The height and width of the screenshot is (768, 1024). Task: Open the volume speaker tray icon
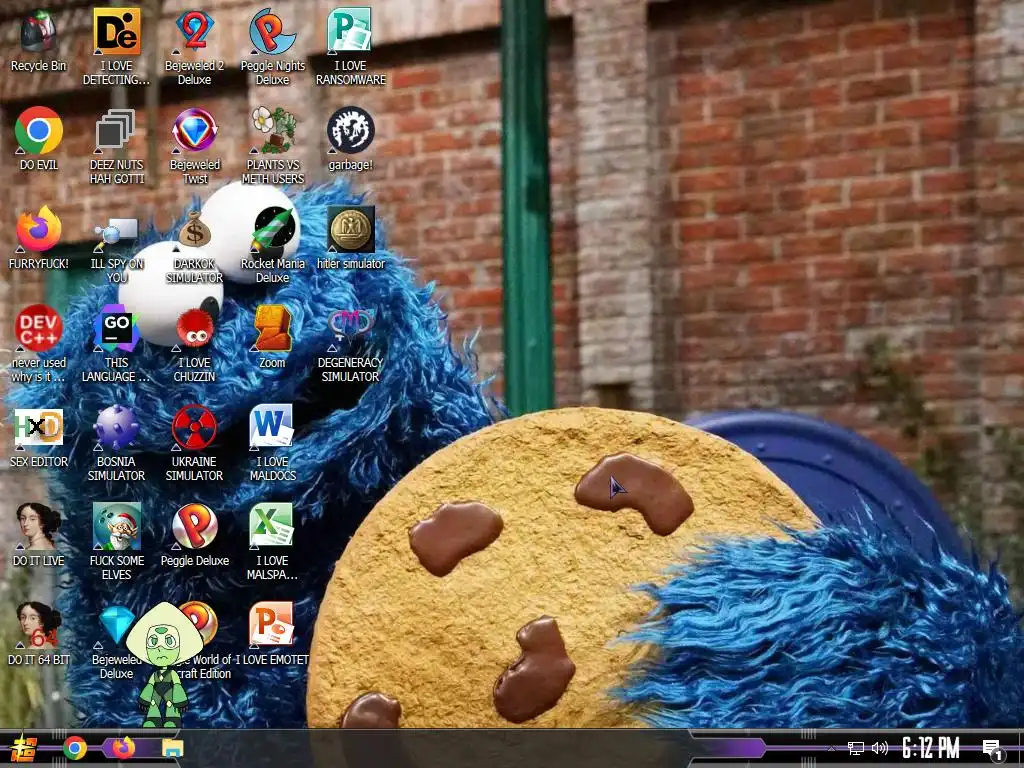[x=880, y=748]
